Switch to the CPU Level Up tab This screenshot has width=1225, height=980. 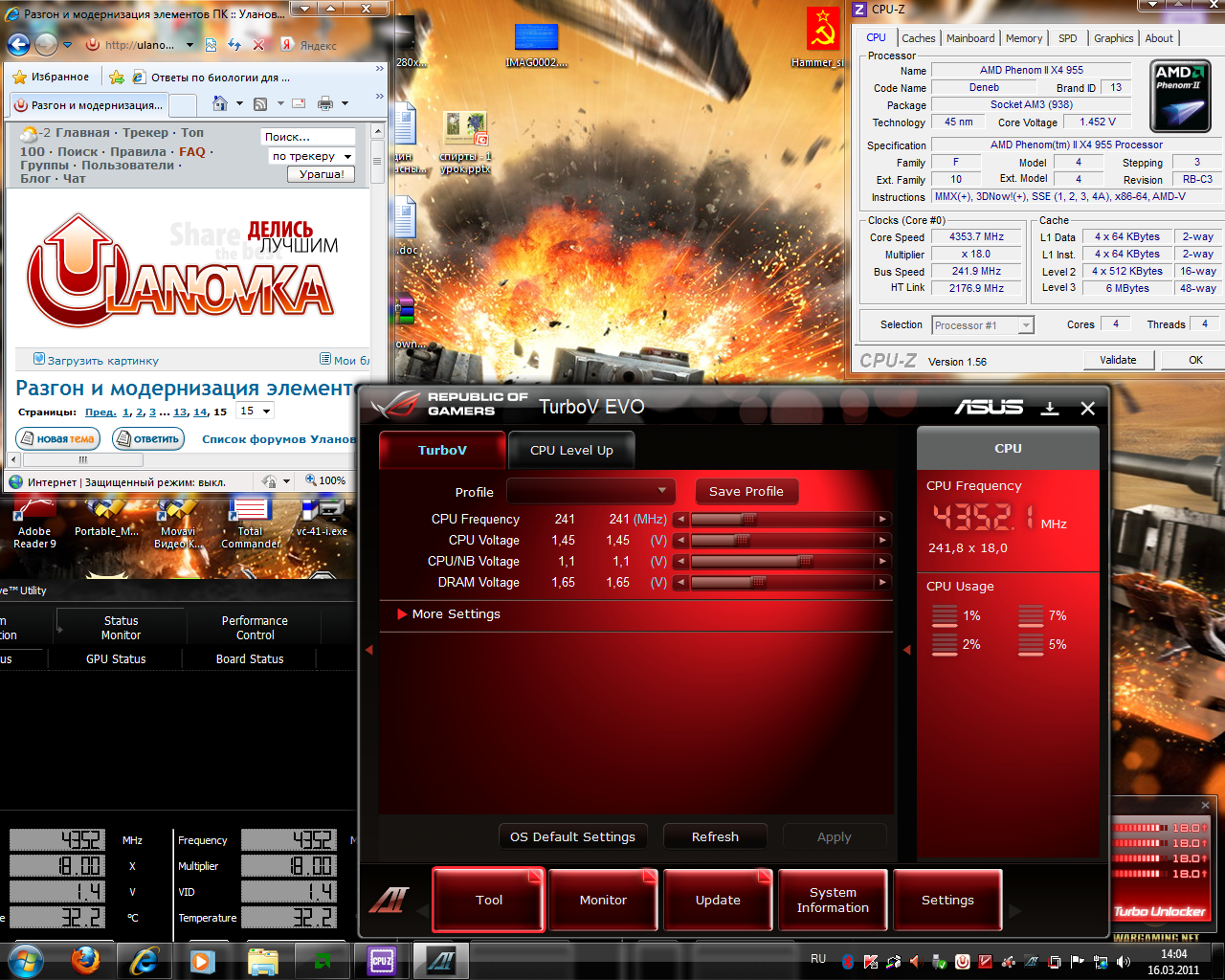tap(571, 450)
